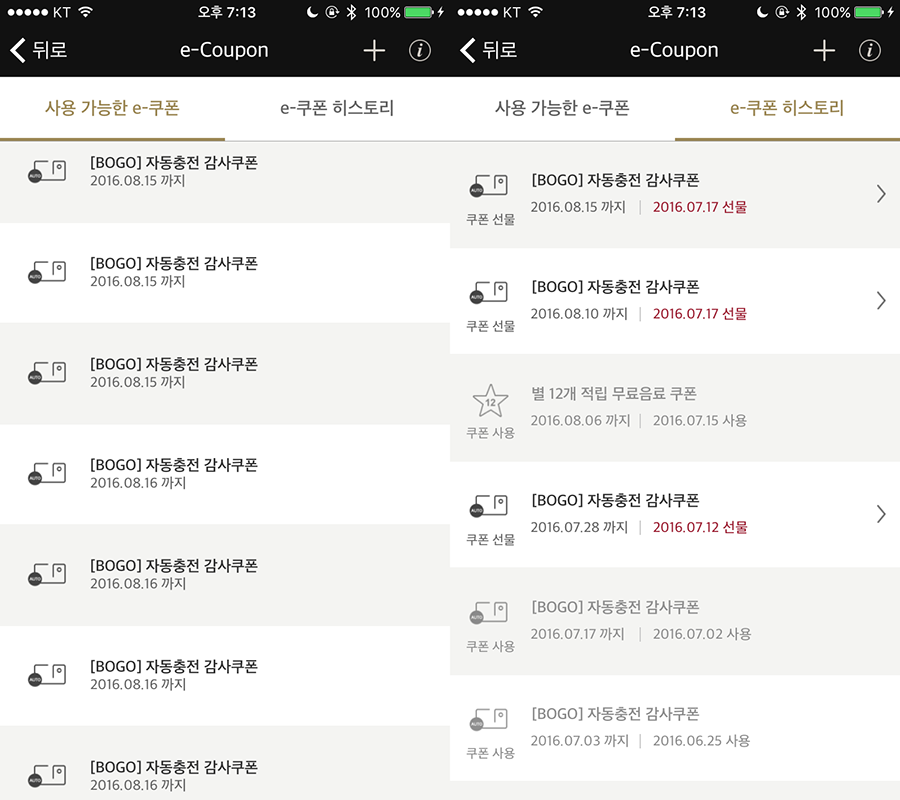This screenshot has height=800, width=900.
Task: Select the active e-쿠폰 히스토리 tab on right screen
Action: (x=788, y=108)
